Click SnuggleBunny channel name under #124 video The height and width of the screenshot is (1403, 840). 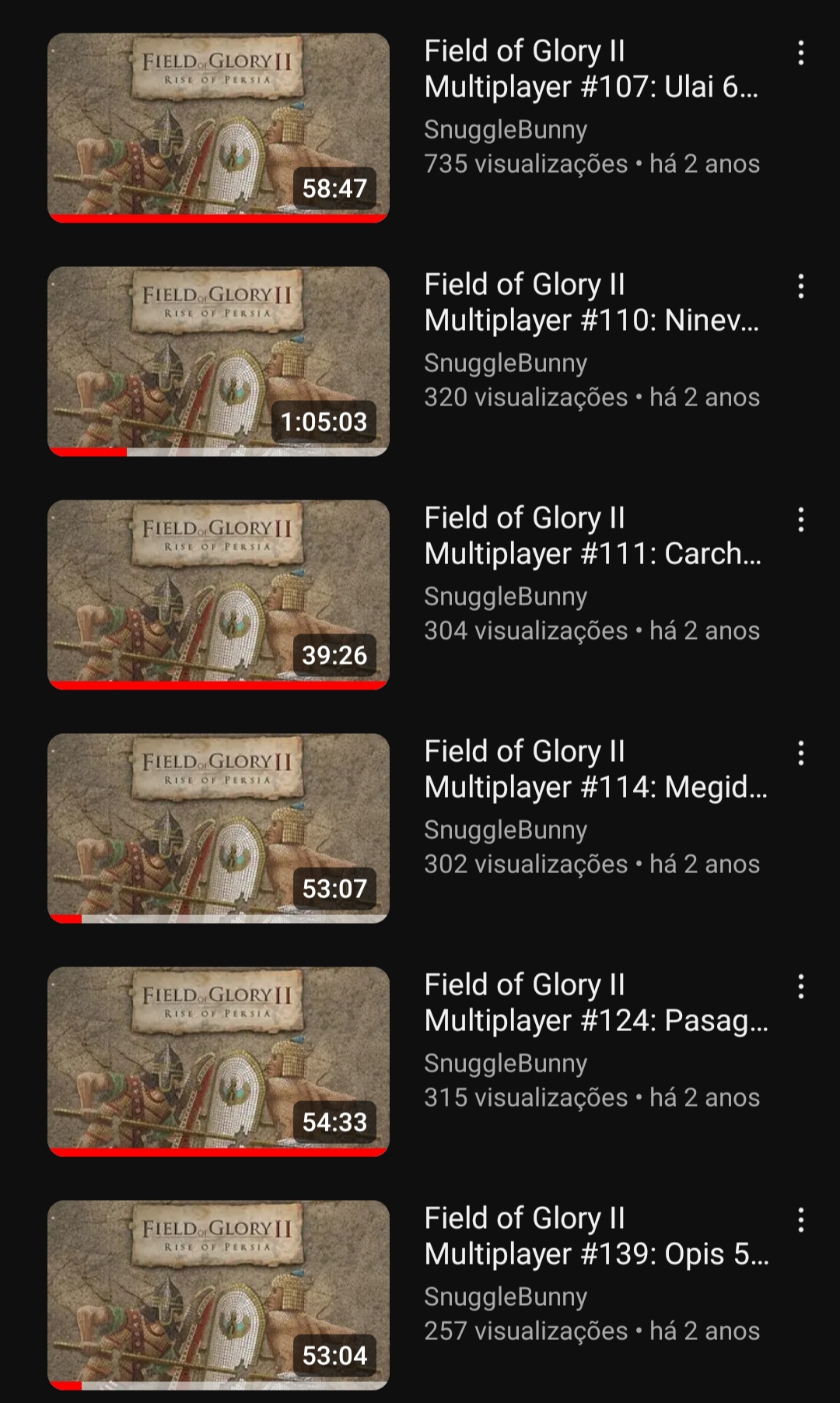point(506,1063)
